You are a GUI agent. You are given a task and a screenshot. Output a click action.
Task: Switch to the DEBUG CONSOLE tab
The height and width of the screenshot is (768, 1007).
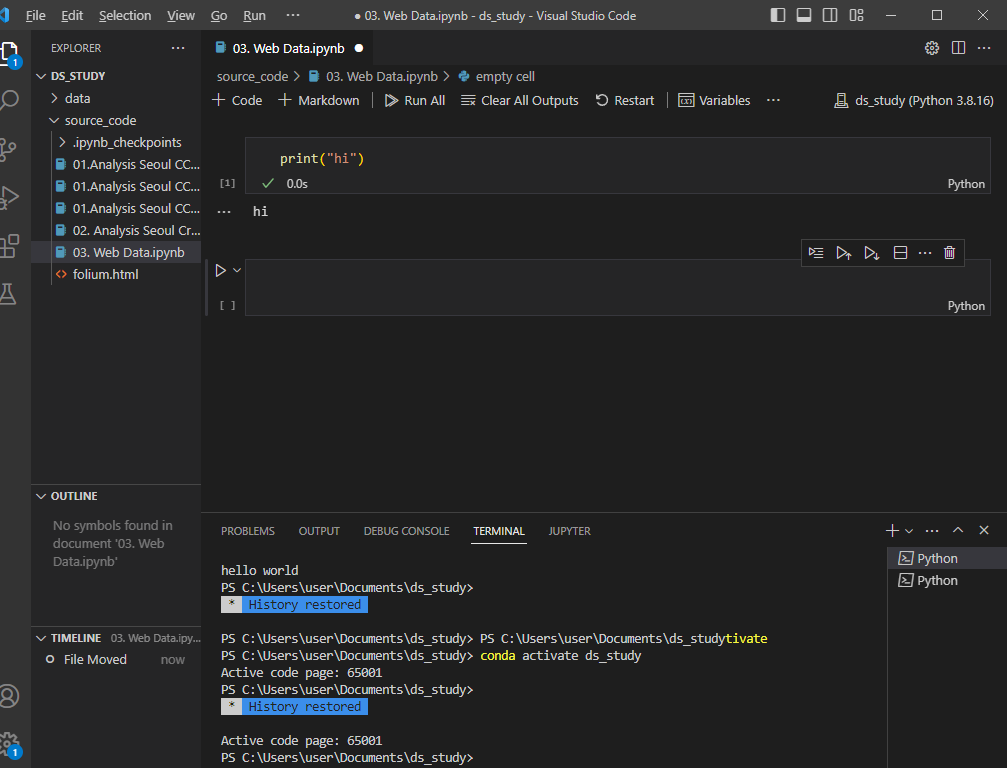pyautogui.click(x=407, y=531)
